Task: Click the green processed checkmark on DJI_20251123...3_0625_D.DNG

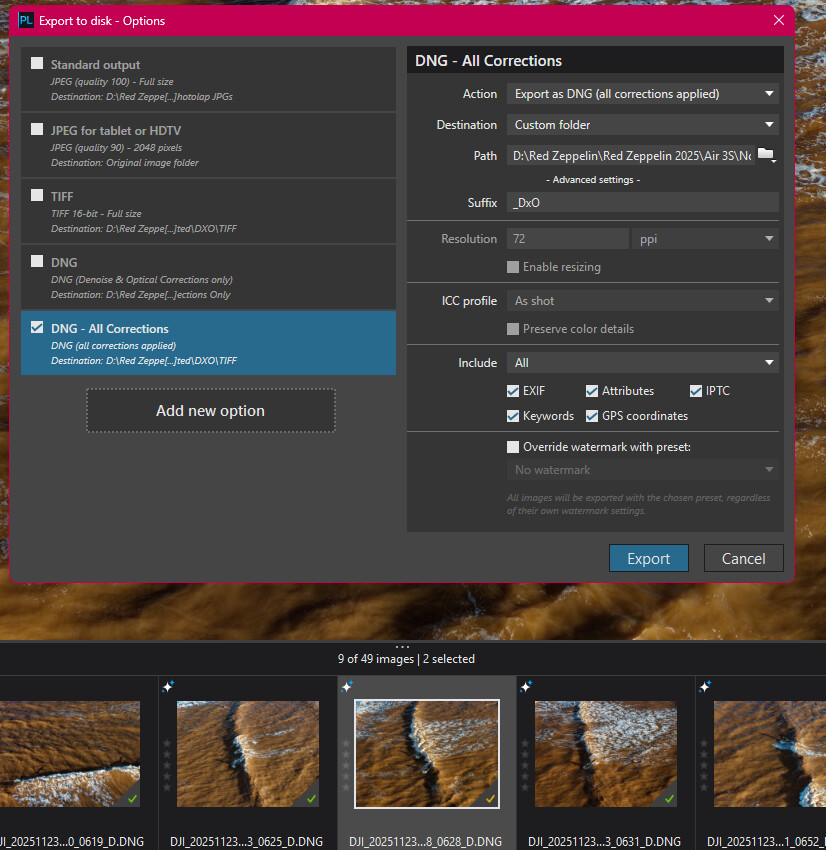Action: click(309, 800)
